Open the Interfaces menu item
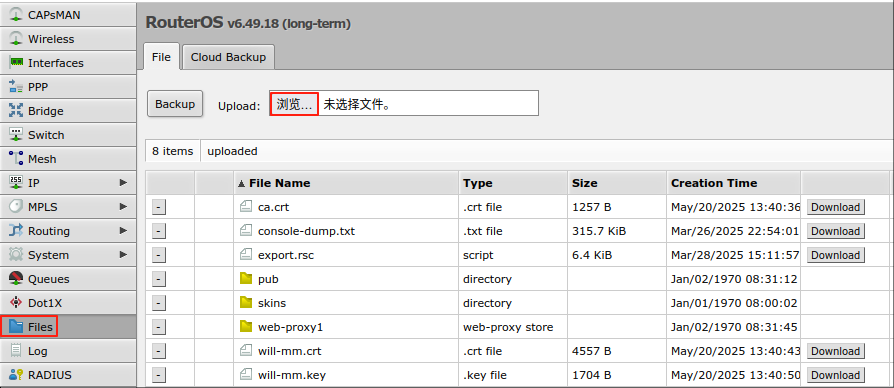 (68, 63)
